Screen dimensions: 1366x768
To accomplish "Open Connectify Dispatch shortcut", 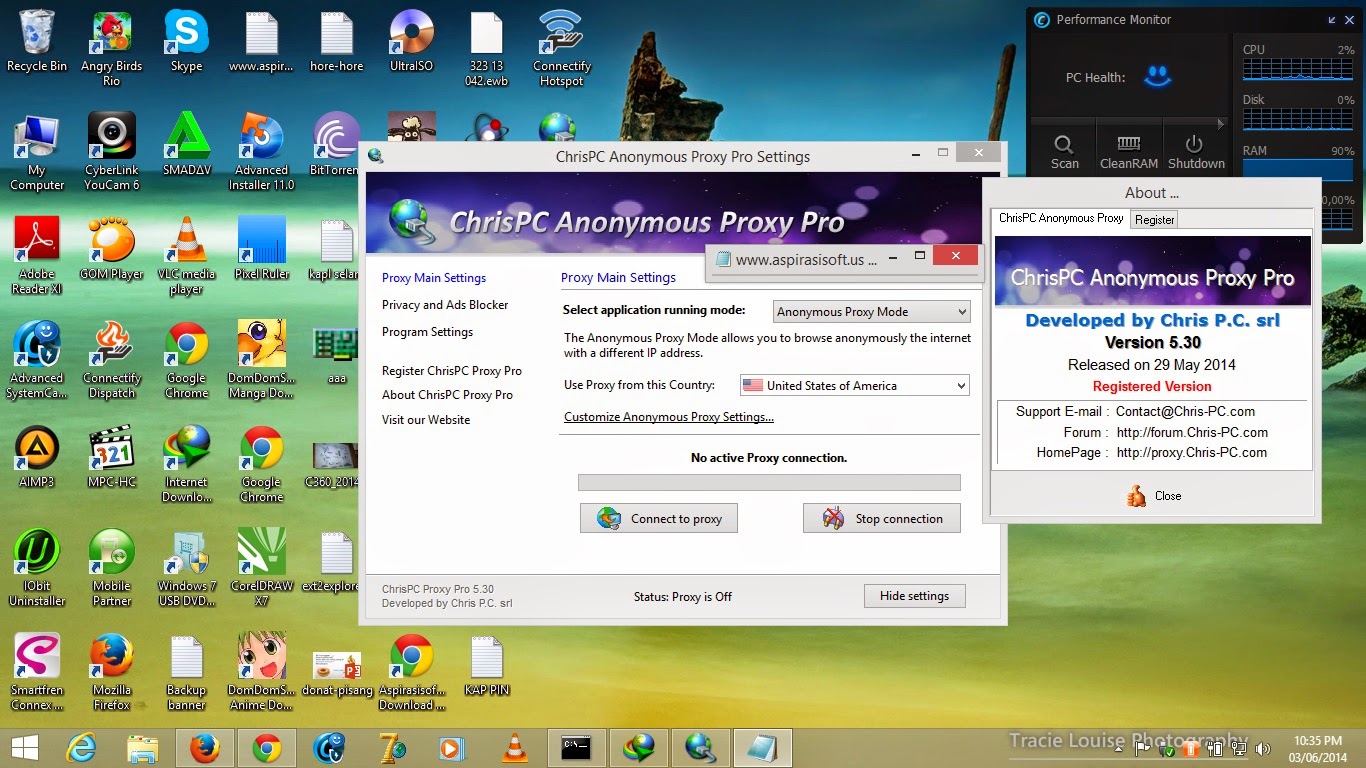I will [111, 361].
